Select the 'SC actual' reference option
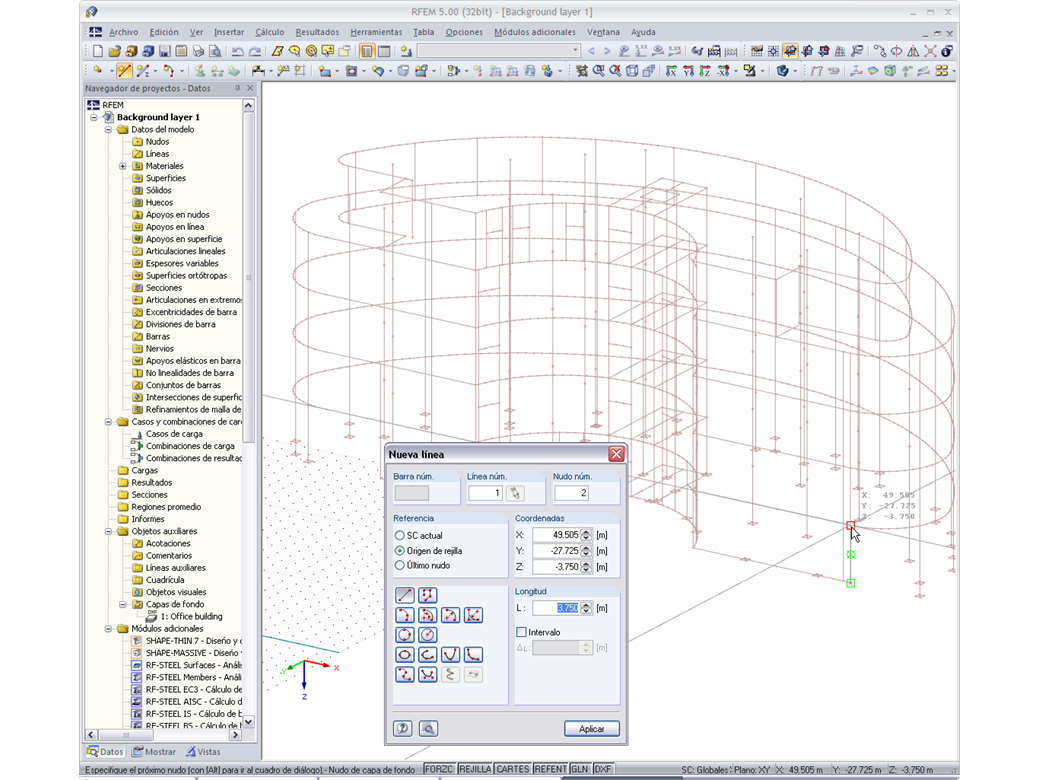The width and height of the screenshot is (1040, 780). click(x=400, y=536)
